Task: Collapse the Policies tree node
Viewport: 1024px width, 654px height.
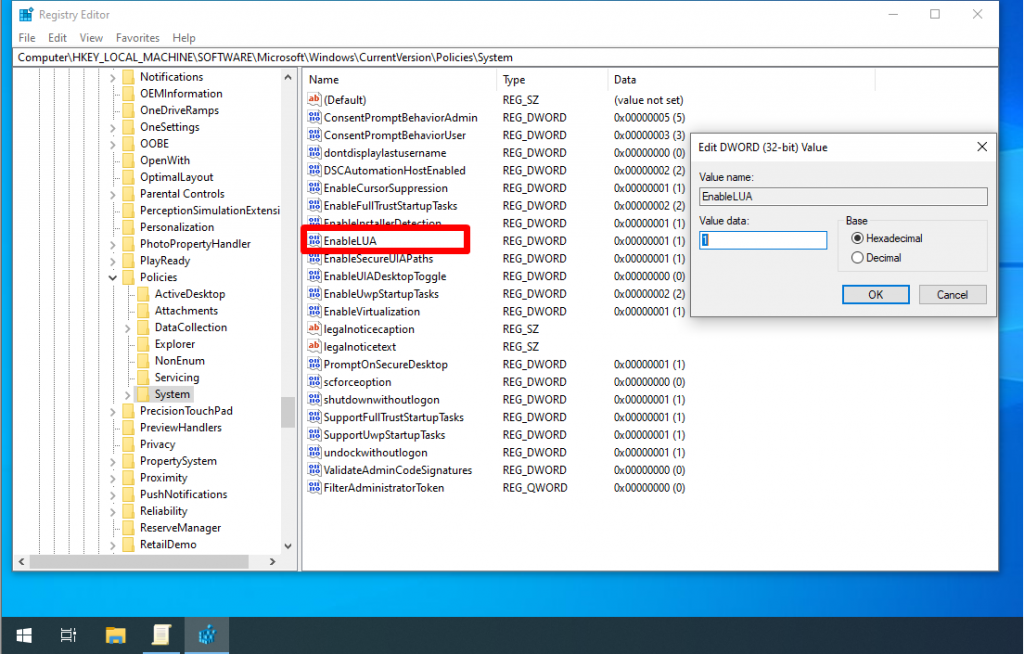Action: pos(113,277)
